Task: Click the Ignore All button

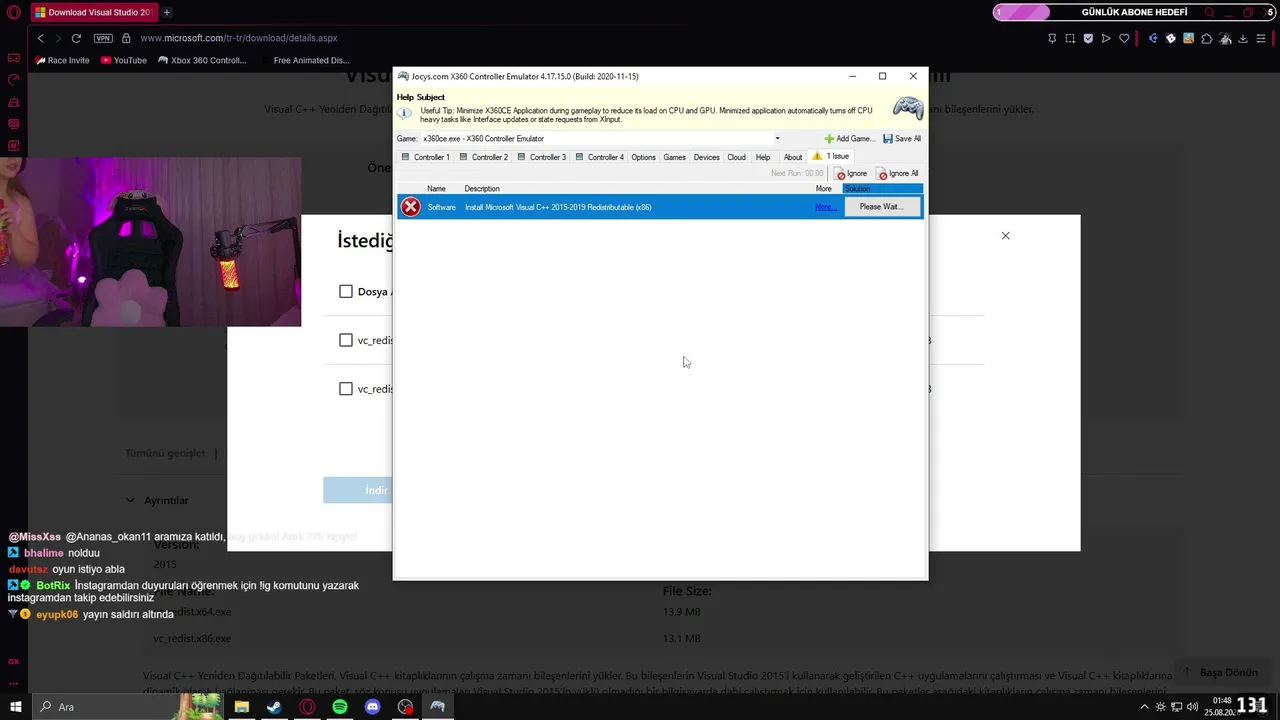Action: point(898,174)
